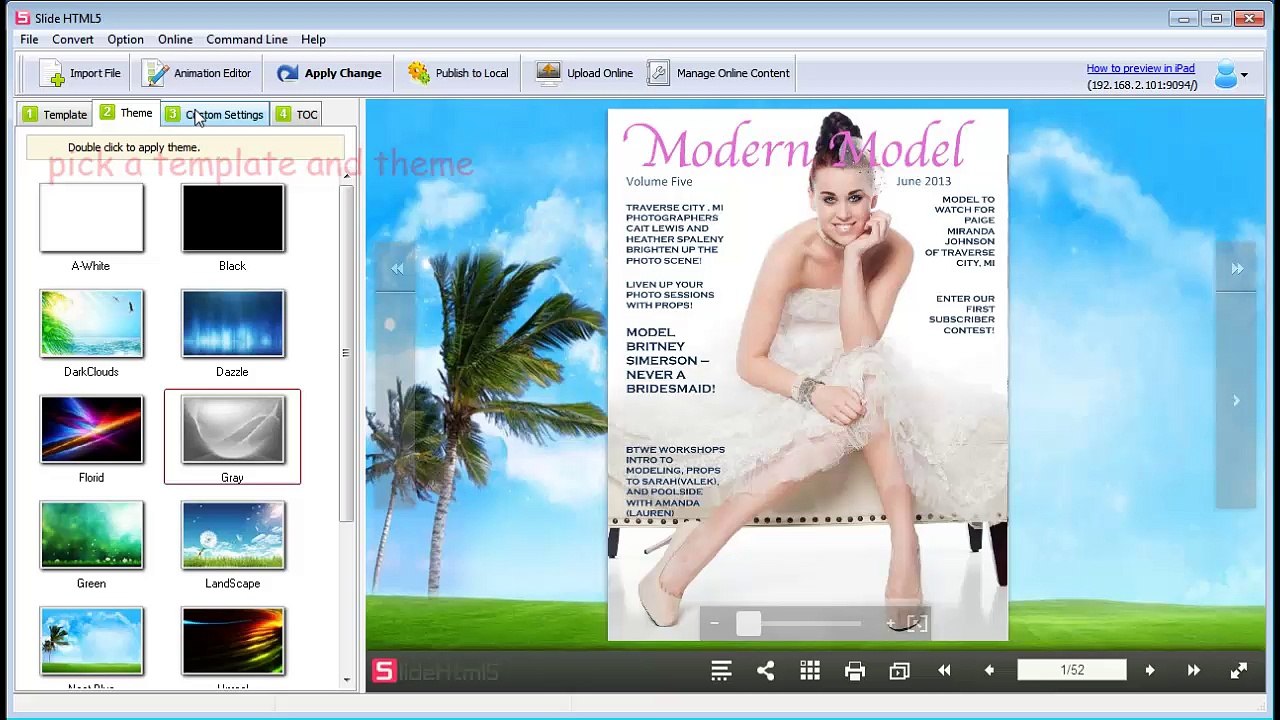Switch to the Template tab

55,114
